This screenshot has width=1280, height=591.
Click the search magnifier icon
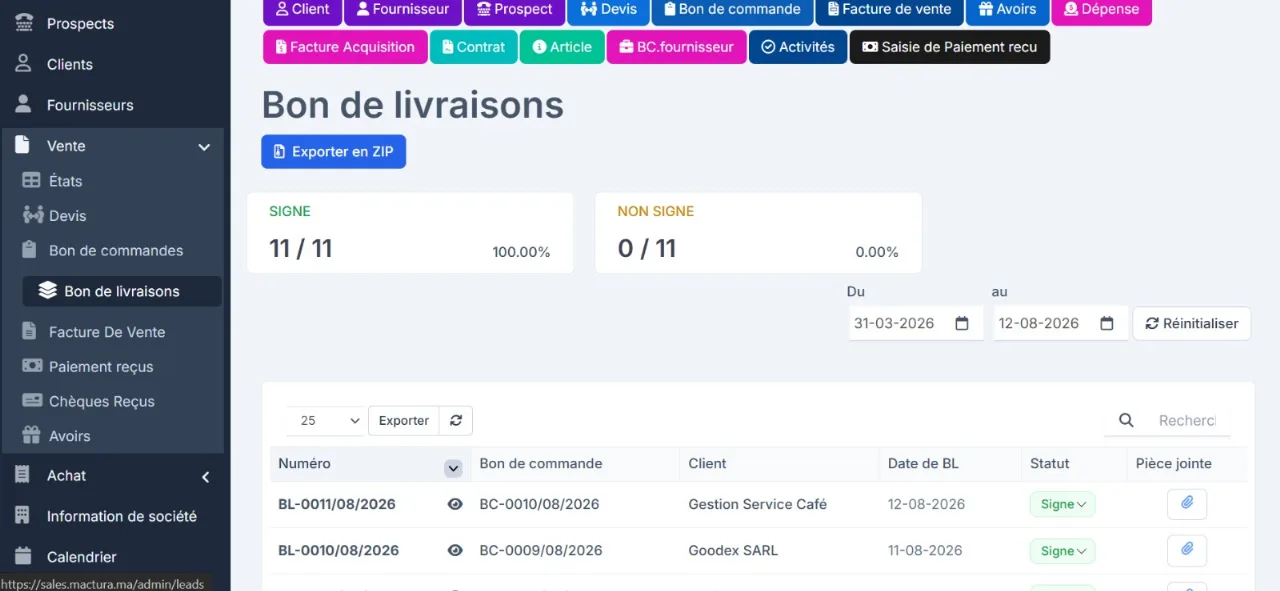pos(1126,421)
